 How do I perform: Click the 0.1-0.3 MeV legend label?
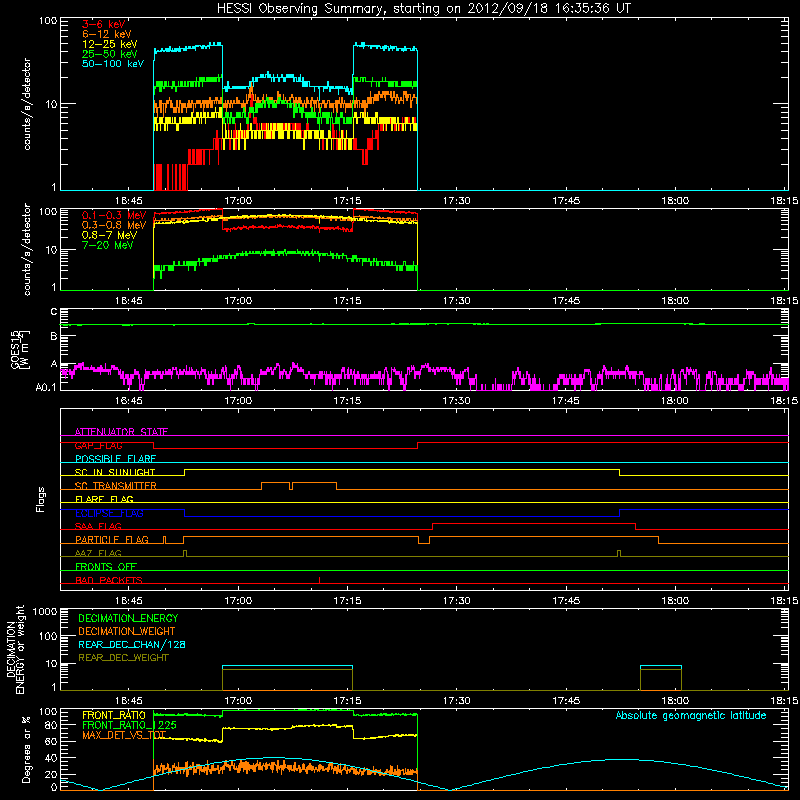pyautogui.click(x=114, y=215)
